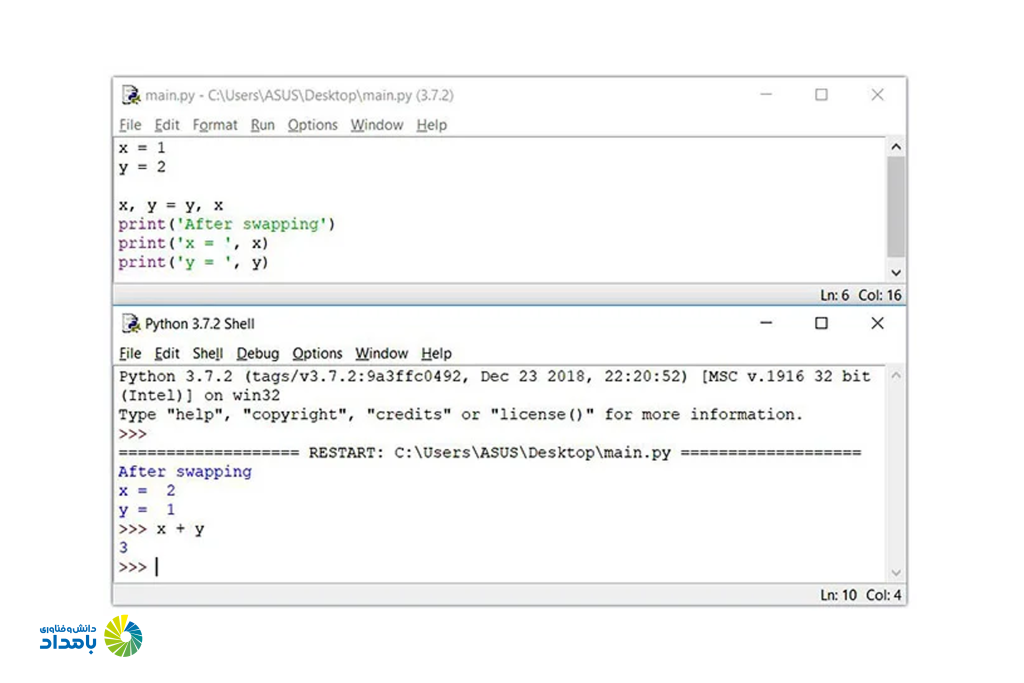Click the 'y = 2' line in editor
Screen dimensions: 1024x683
pyautogui.click(x=142, y=167)
